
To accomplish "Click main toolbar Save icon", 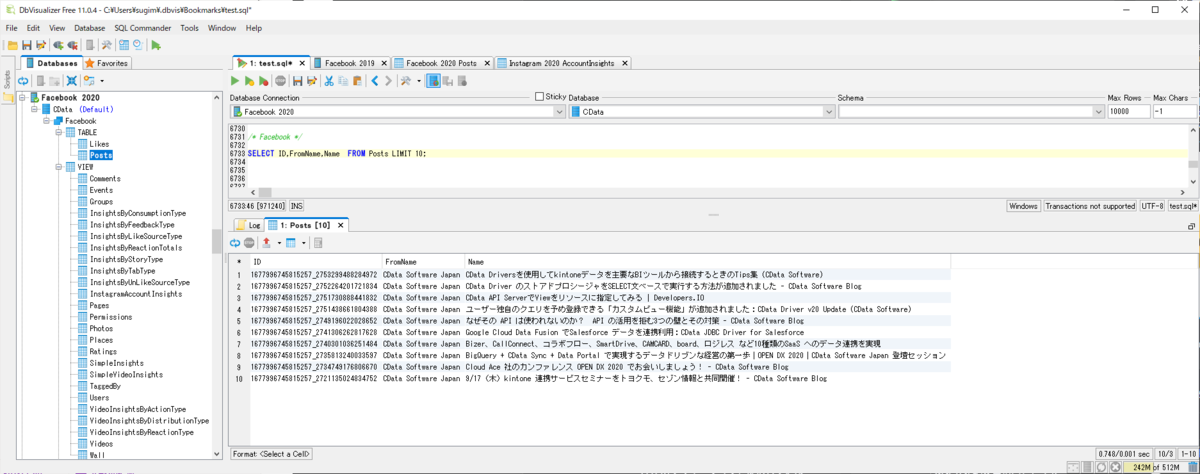I will click(26, 45).
